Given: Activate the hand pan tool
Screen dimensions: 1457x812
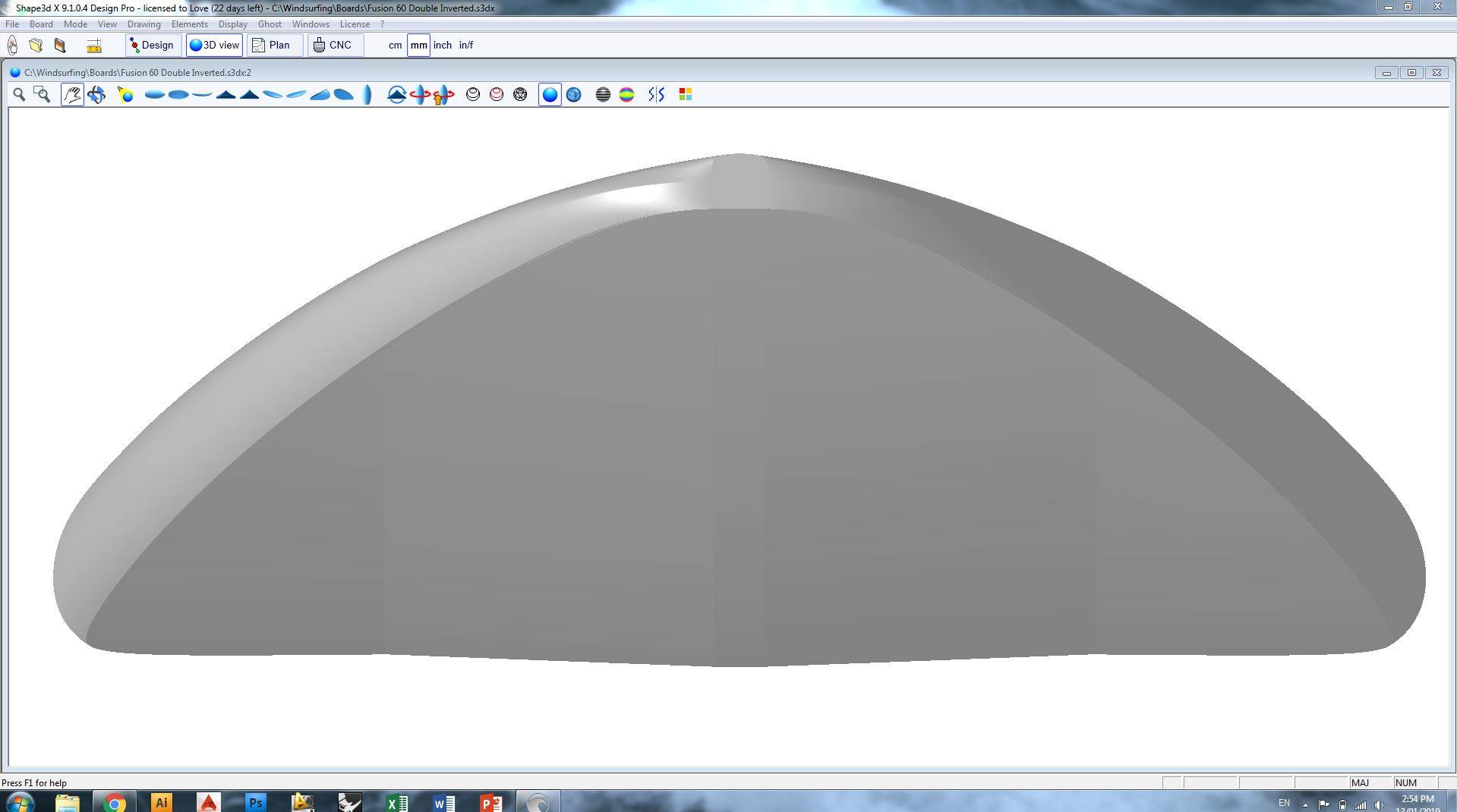Looking at the screenshot, I should pos(72,95).
